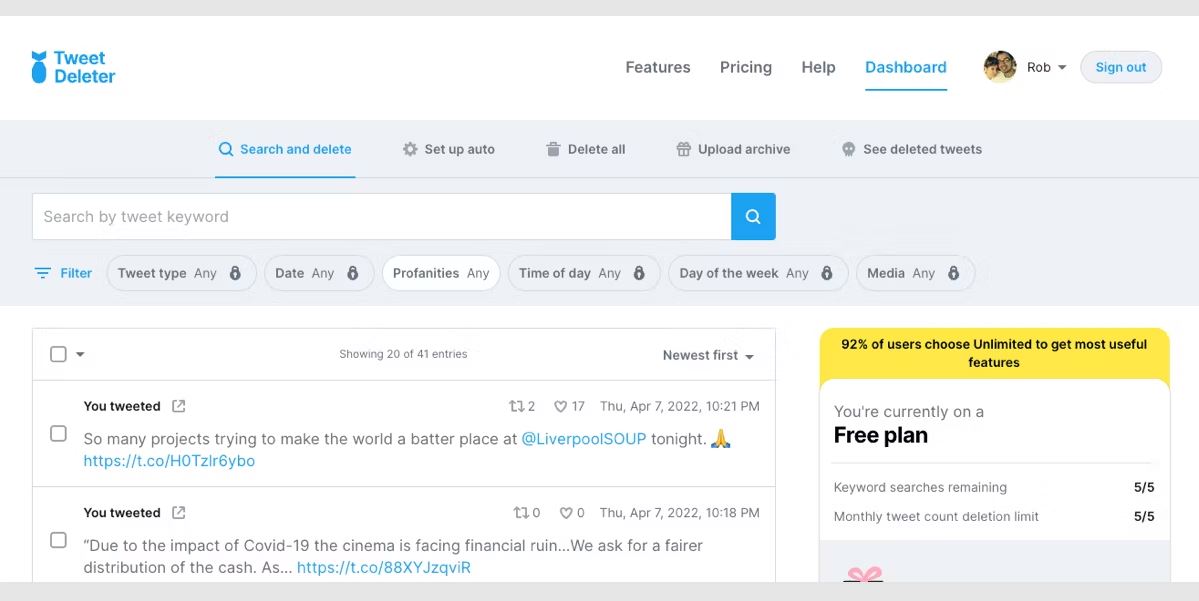Click the Sign out button
Screen dimensions: 1199x601
1121,67
